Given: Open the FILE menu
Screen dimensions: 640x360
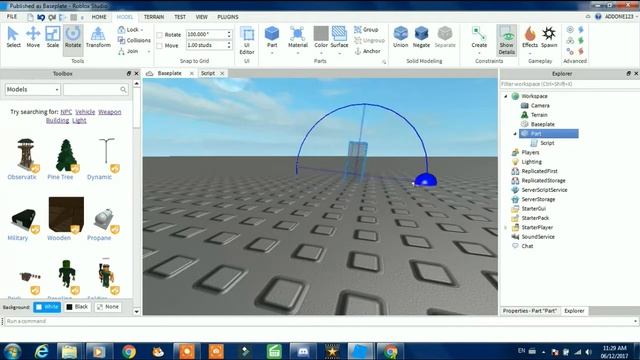Looking at the screenshot, I should click(x=12, y=17).
